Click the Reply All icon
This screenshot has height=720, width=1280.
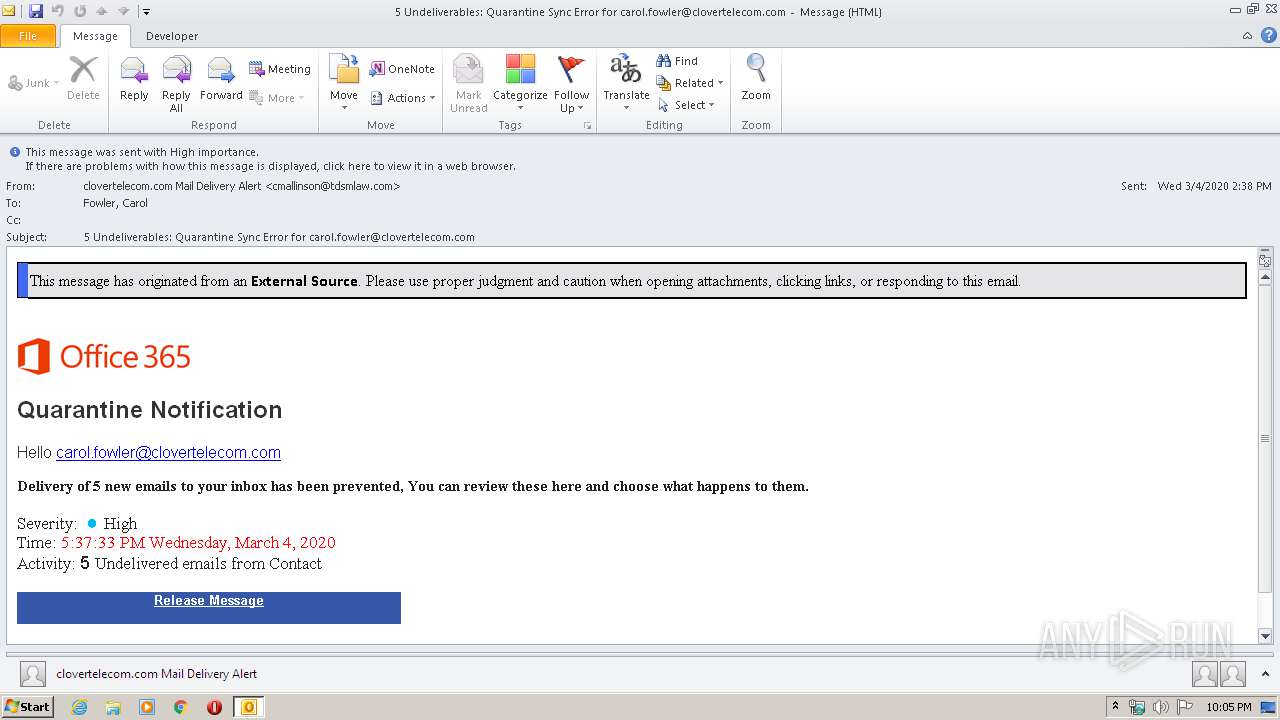point(176,84)
